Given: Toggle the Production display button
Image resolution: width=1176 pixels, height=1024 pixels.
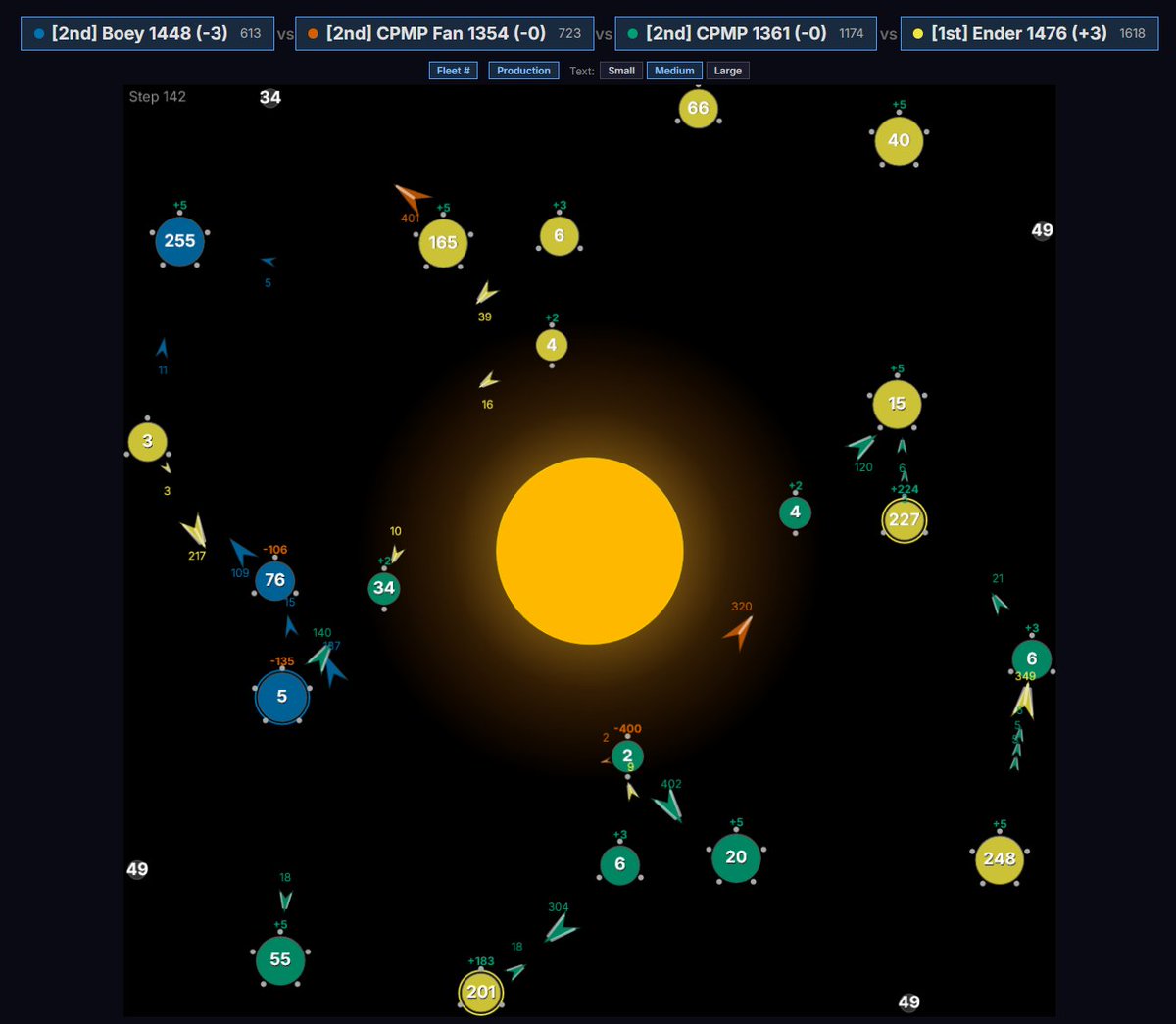Looking at the screenshot, I should click(523, 71).
